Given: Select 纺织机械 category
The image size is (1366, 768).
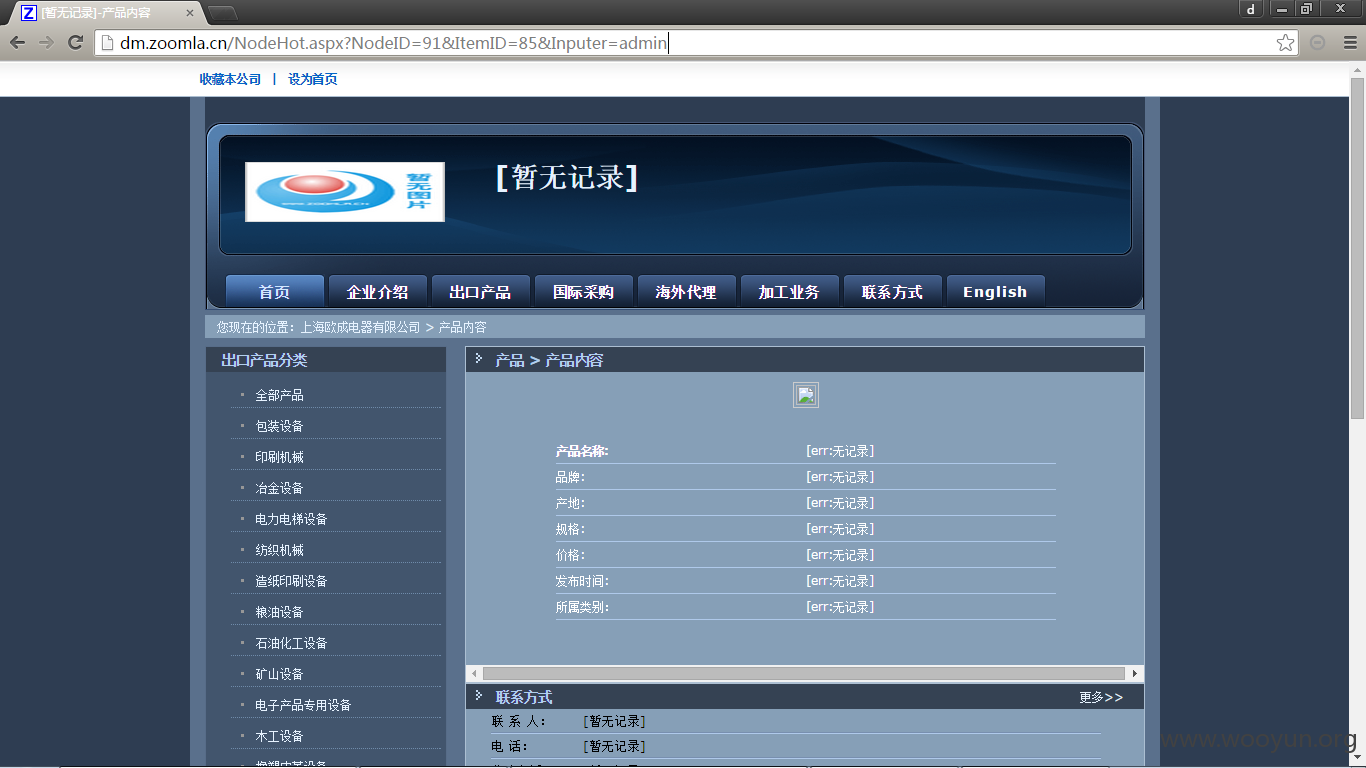Looking at the screenshot, I should point(279,550).
